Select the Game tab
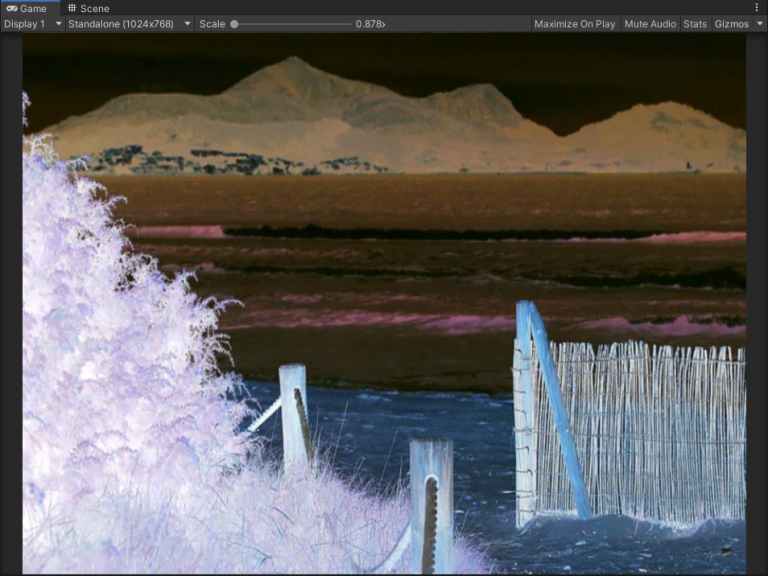 tap(27, 8)
